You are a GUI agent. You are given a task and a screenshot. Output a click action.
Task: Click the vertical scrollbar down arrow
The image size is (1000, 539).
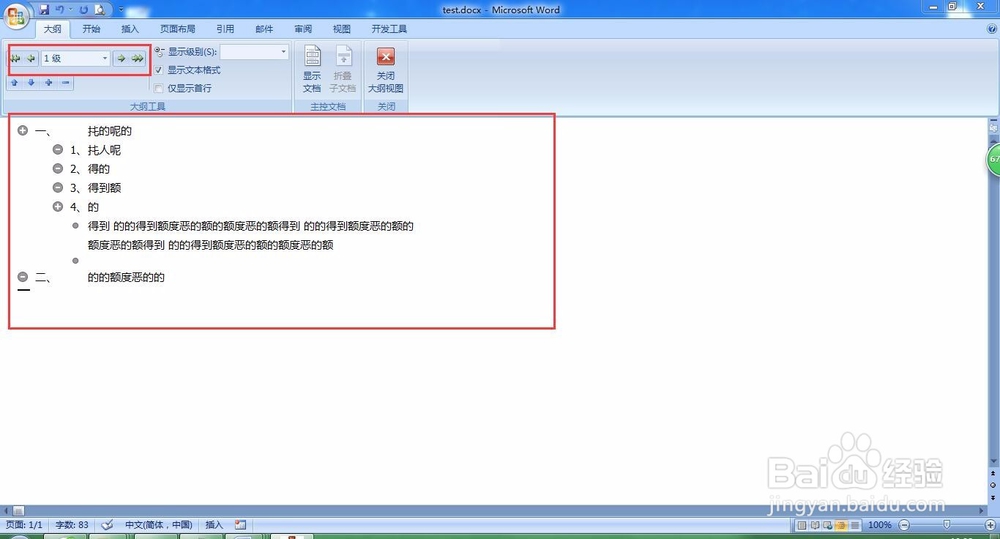[x=993, y=461]
